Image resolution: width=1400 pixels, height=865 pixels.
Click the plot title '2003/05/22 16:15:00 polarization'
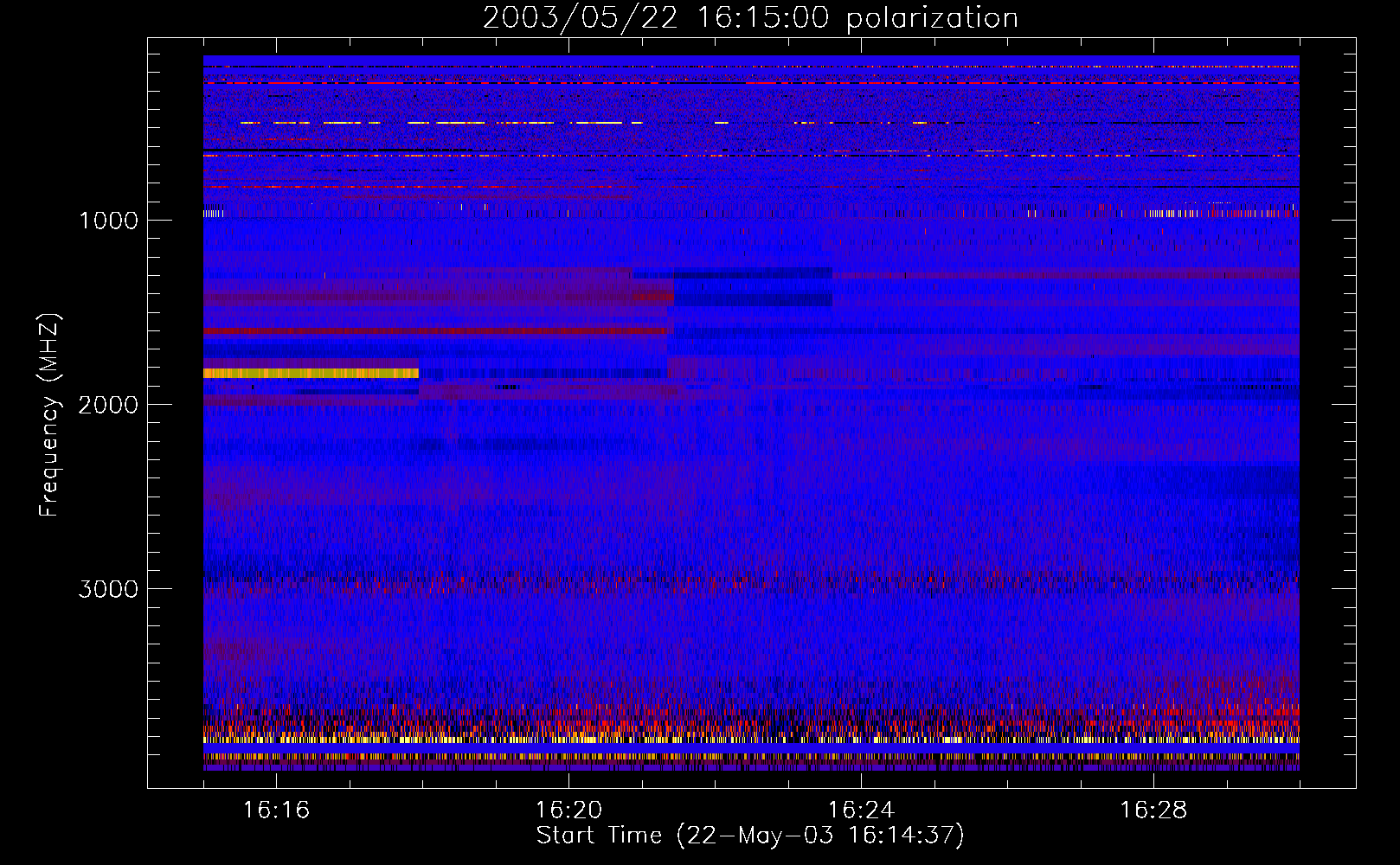750,18
